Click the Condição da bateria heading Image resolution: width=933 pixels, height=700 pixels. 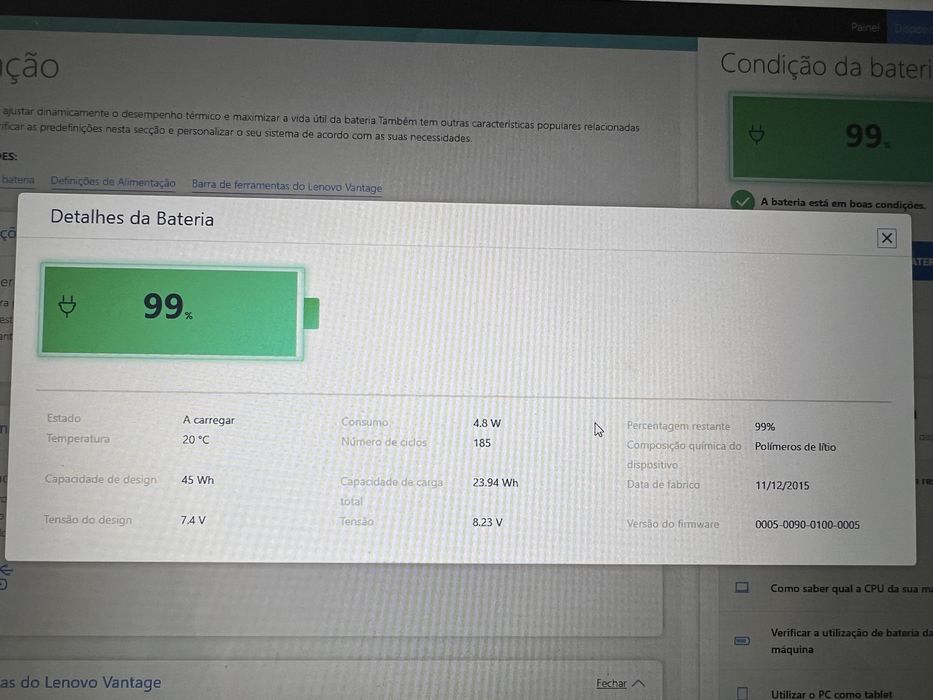click(826, 65)
